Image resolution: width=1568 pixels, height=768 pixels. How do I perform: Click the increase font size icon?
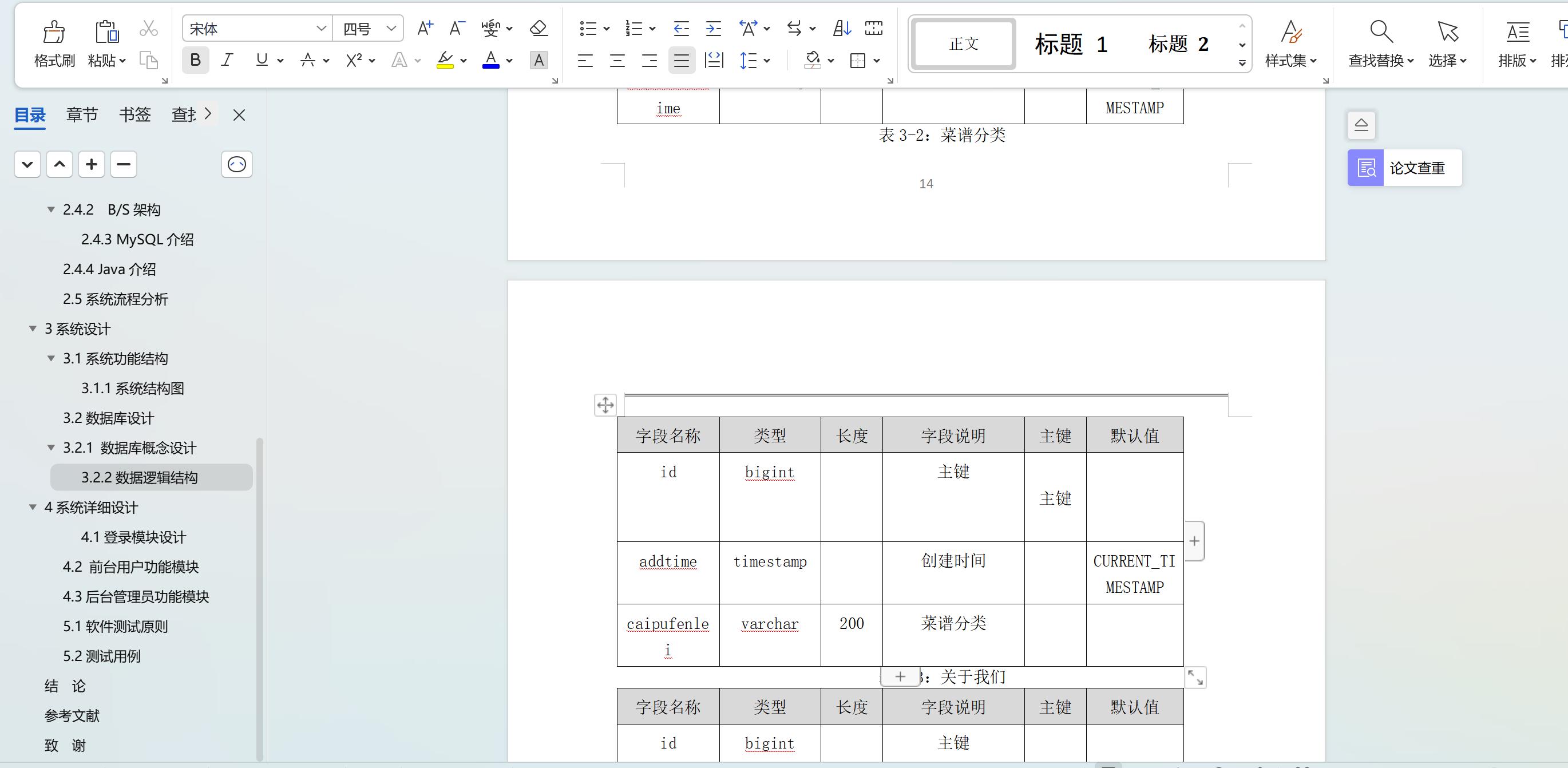coord(425,29)
